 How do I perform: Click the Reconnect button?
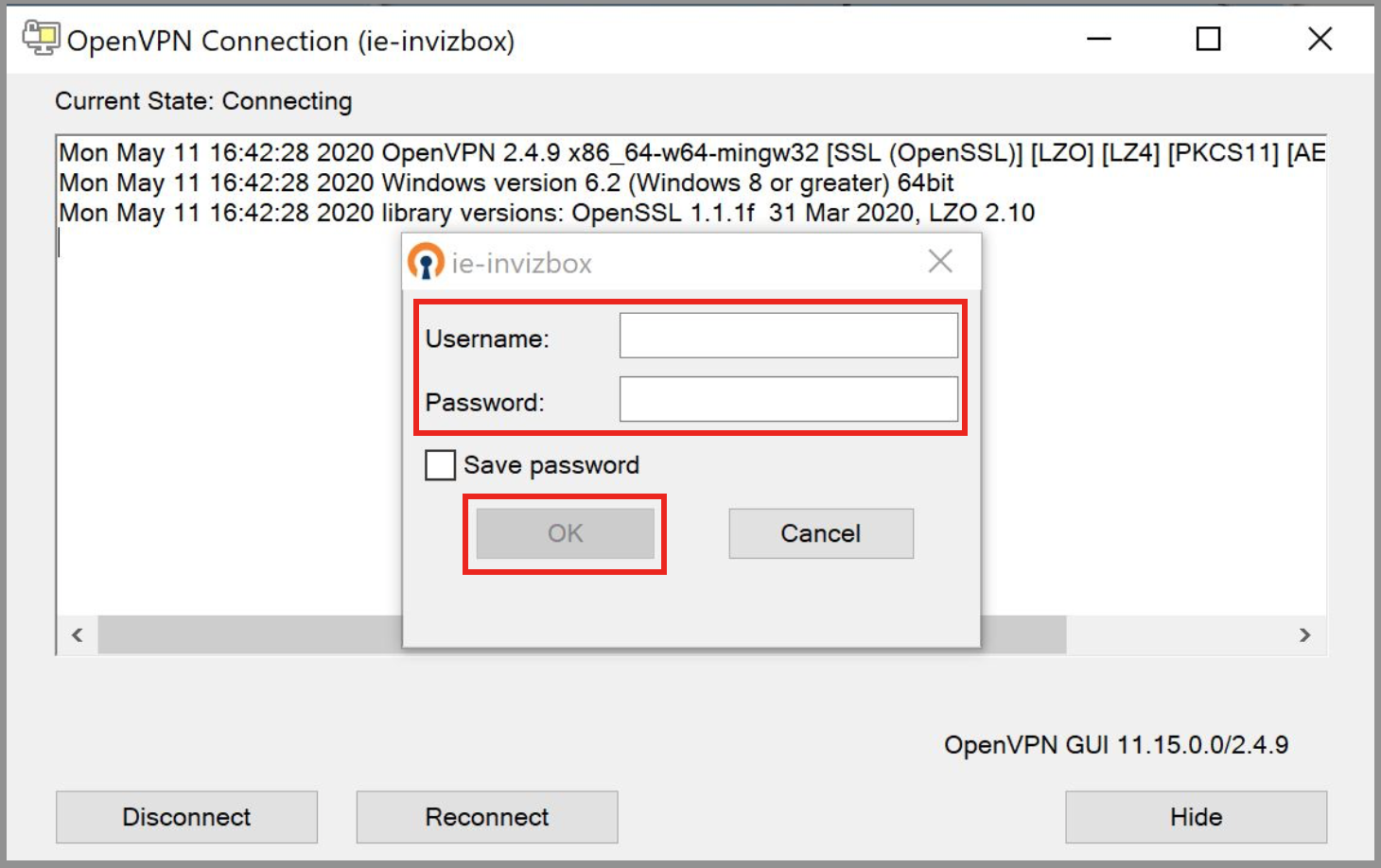tap(486, 817)
